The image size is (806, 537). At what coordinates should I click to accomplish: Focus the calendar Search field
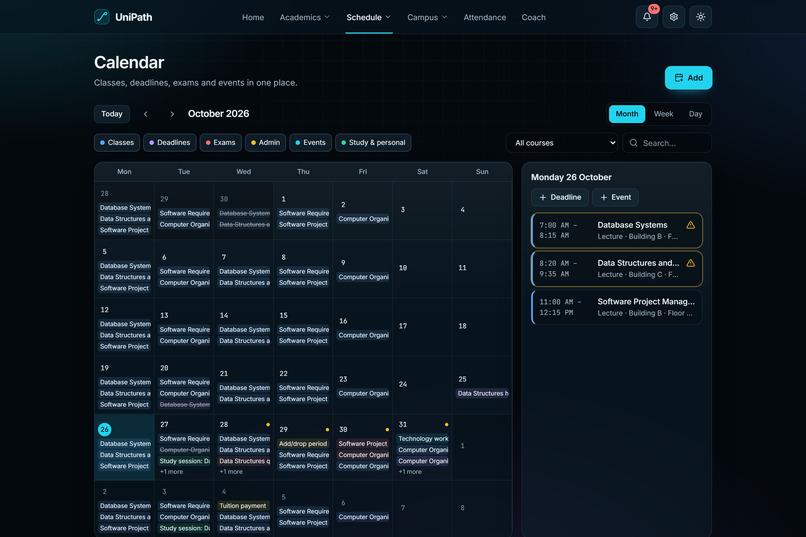pyautogui.click(x=667, y=143)
